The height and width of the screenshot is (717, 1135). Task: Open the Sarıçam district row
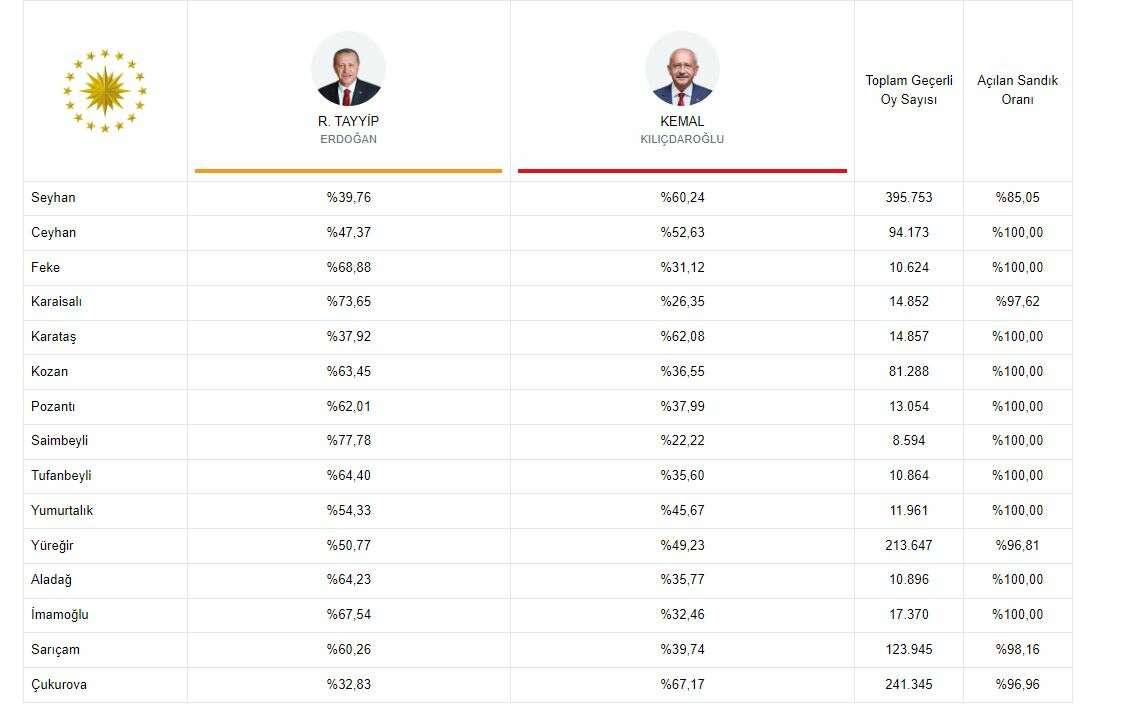point(55,650)
